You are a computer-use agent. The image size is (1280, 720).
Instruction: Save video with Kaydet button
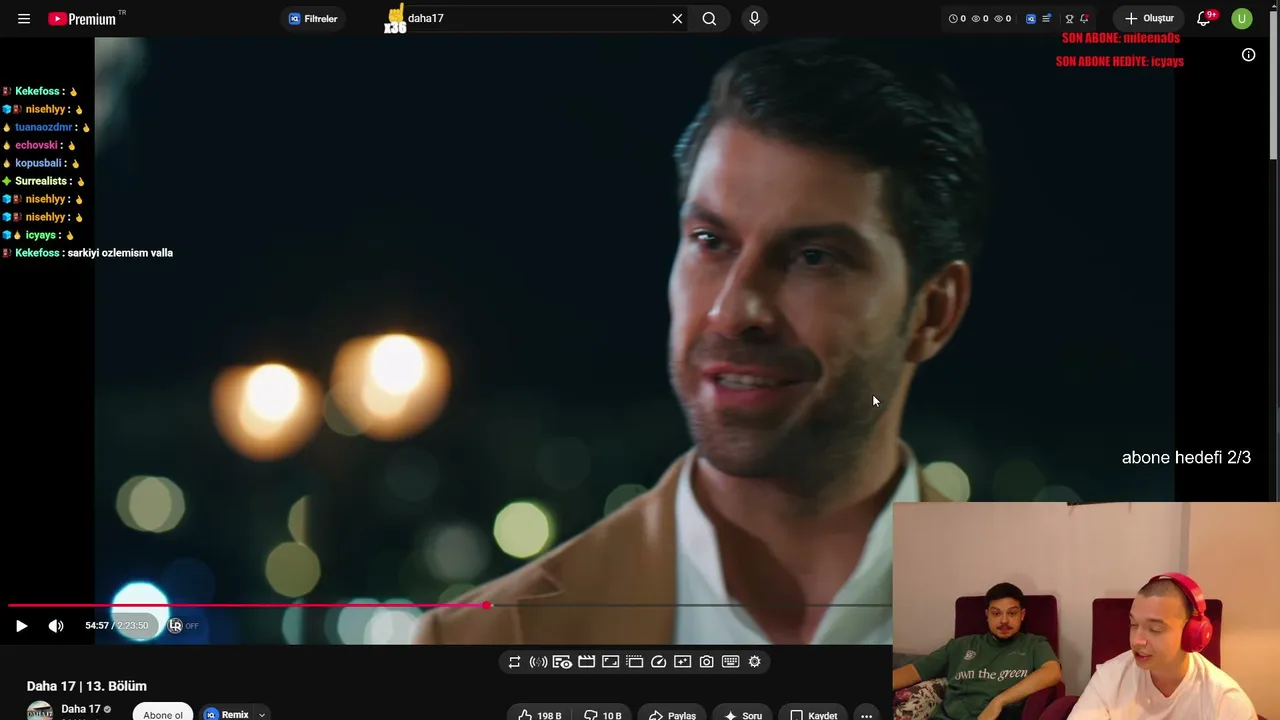click(813, 714)
